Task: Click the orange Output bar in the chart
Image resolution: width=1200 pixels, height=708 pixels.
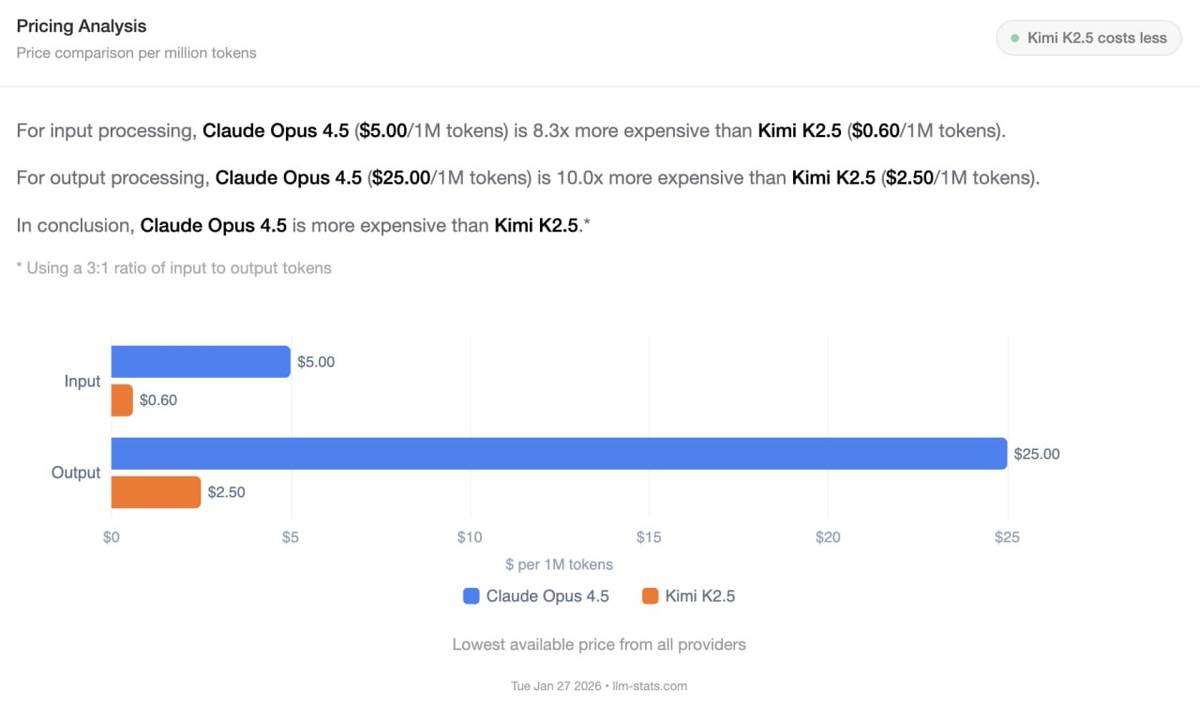Action: [156, 492]
